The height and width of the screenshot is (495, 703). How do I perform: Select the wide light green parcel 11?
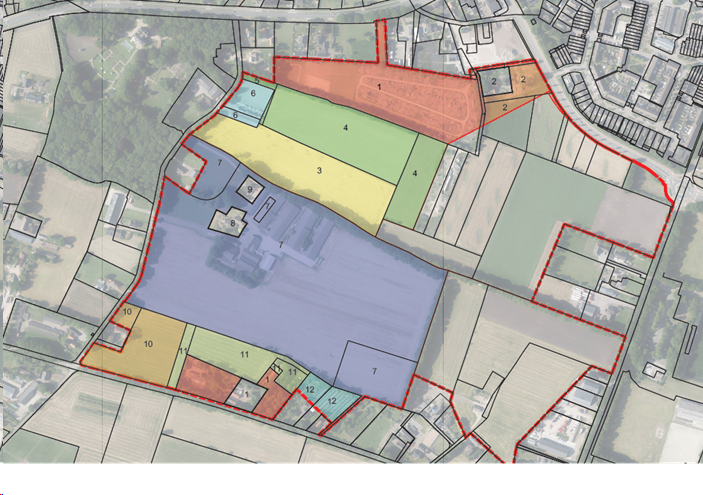pos(243,355)
